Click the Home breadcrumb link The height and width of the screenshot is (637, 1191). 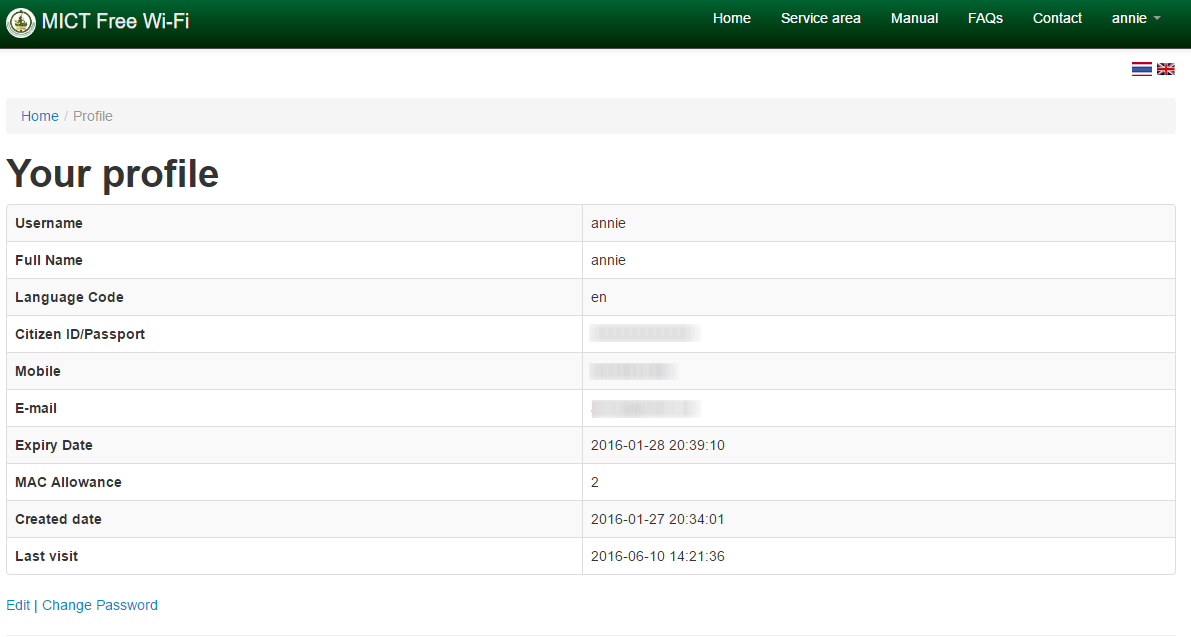[39, 116]
